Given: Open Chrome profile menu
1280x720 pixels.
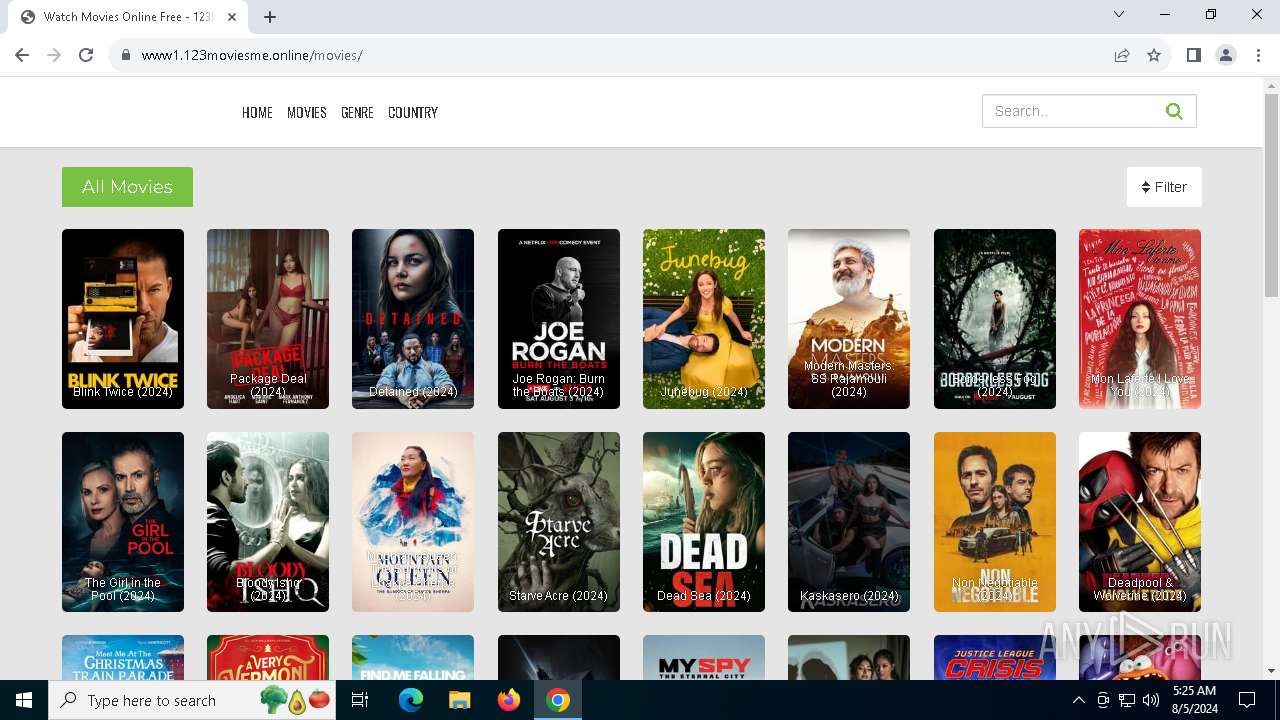Looking at the screenshot, I should tap(1226, 55).
